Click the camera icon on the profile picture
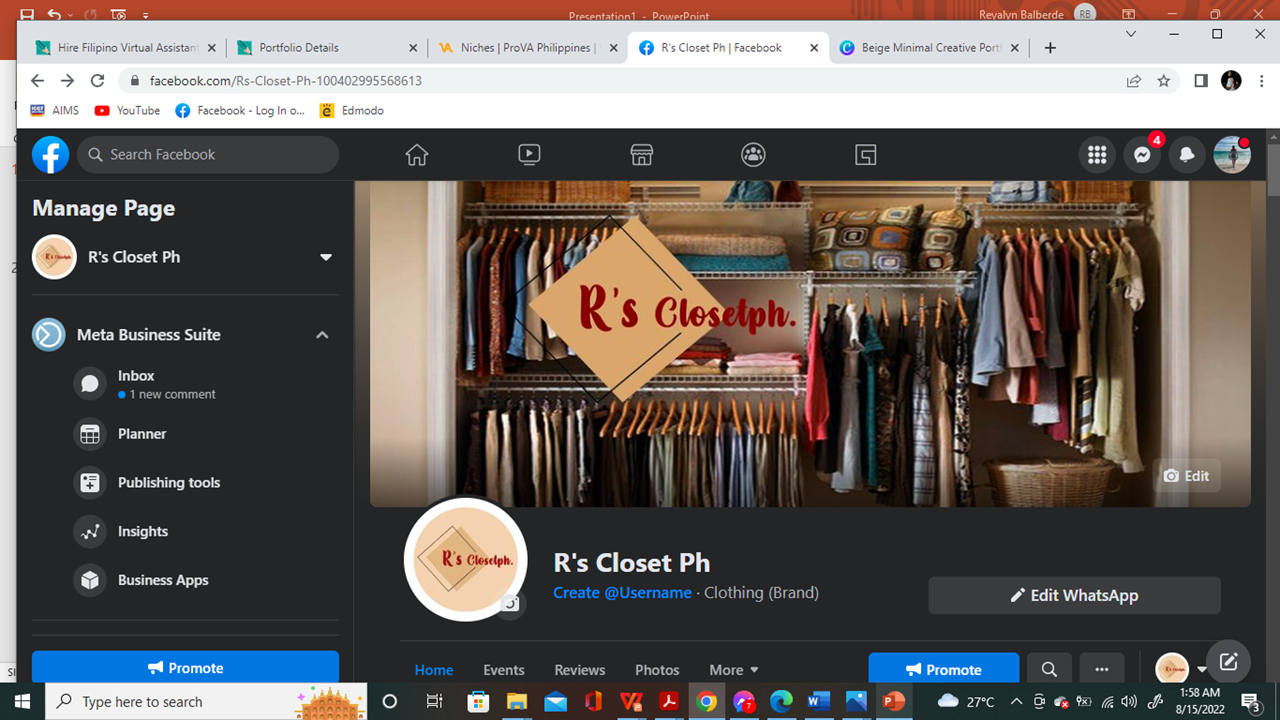This screenshot has width=1280, height=720. click(511, 603)
